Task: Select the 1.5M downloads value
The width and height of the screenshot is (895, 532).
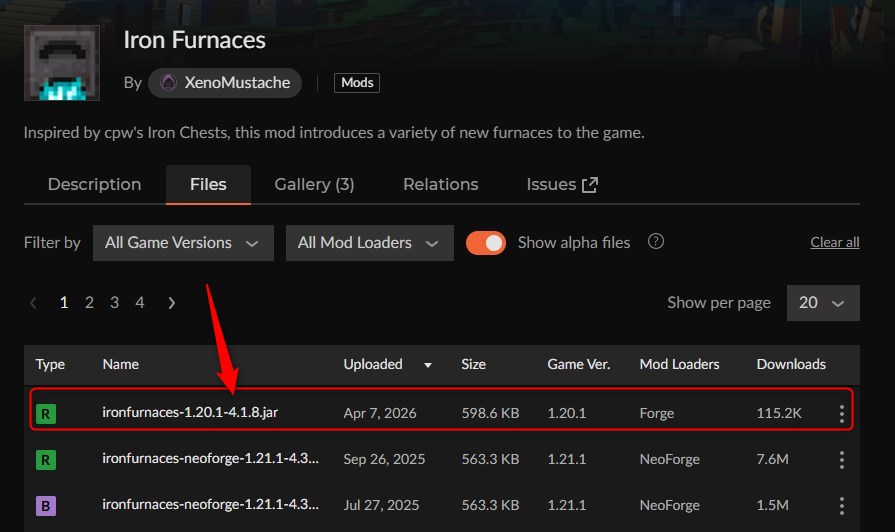Action: (x=773, y=506)
